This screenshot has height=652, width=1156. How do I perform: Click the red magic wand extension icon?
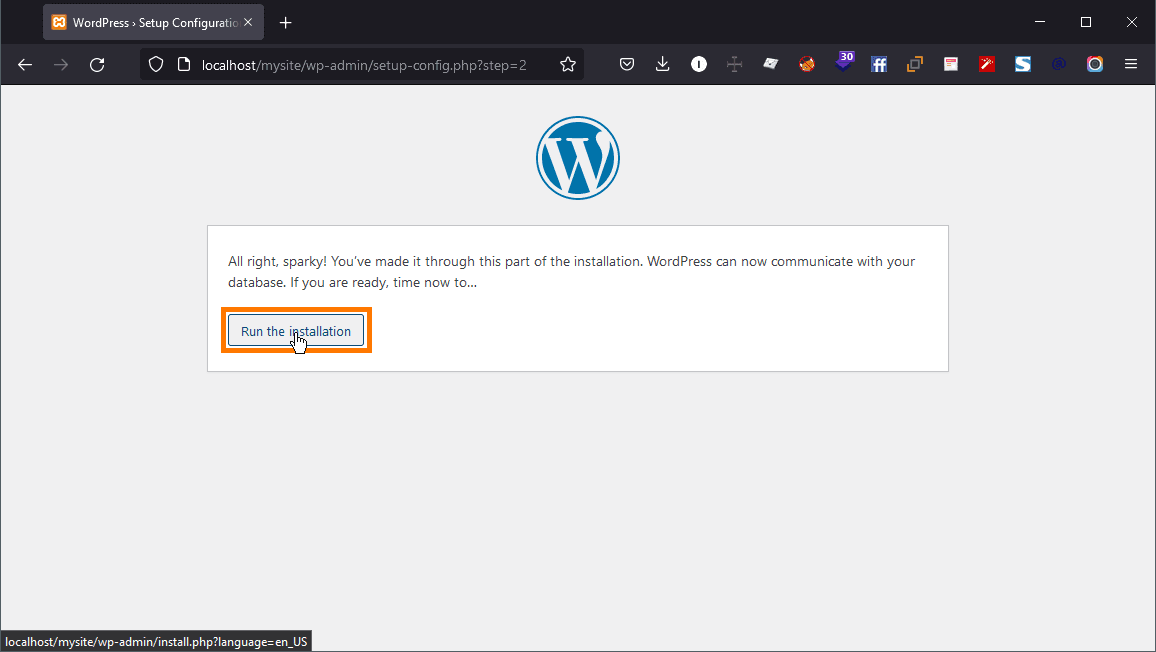pos(987,65)
